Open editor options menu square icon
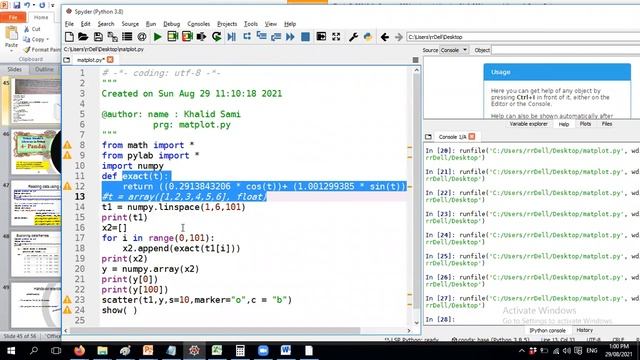This screenshot has height=360, width=640. coord(416,60)
